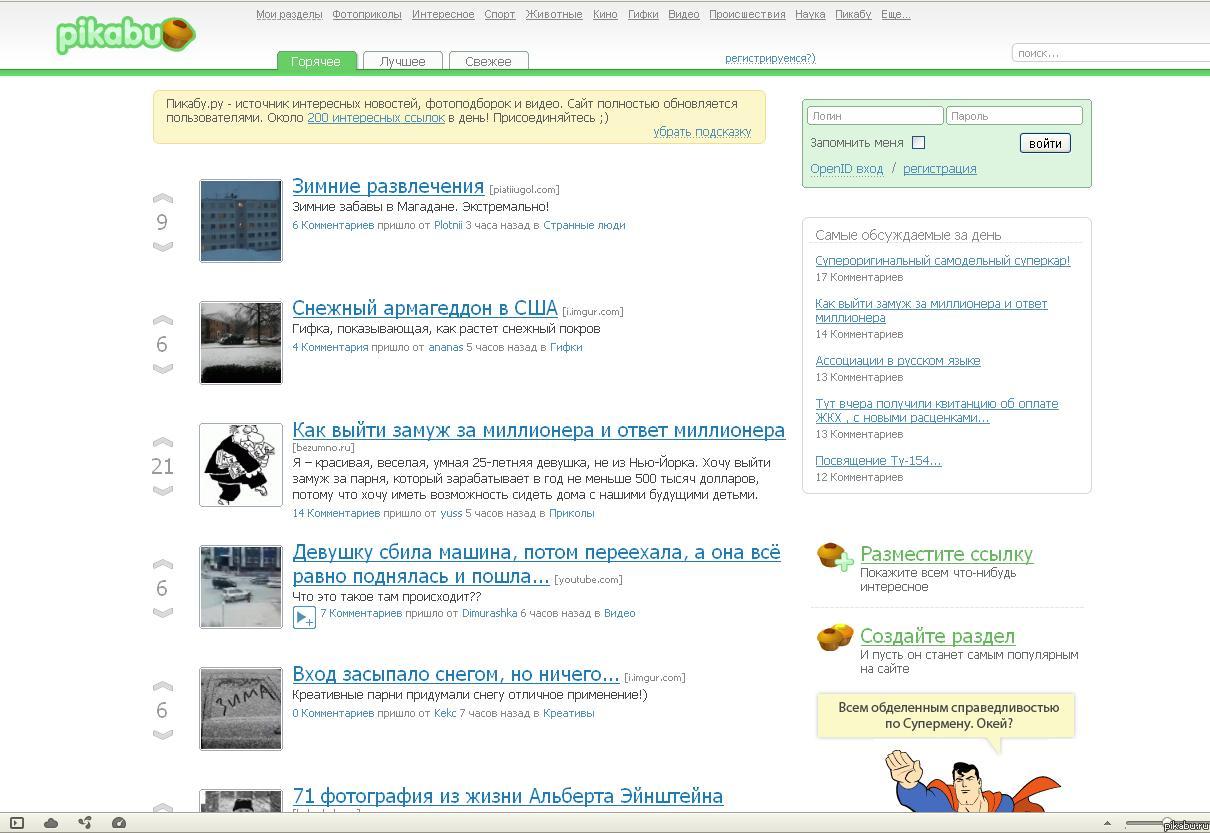Open 'Мои разделы' in the top menu
1210x833 pixels.
[x=289, y=14]
